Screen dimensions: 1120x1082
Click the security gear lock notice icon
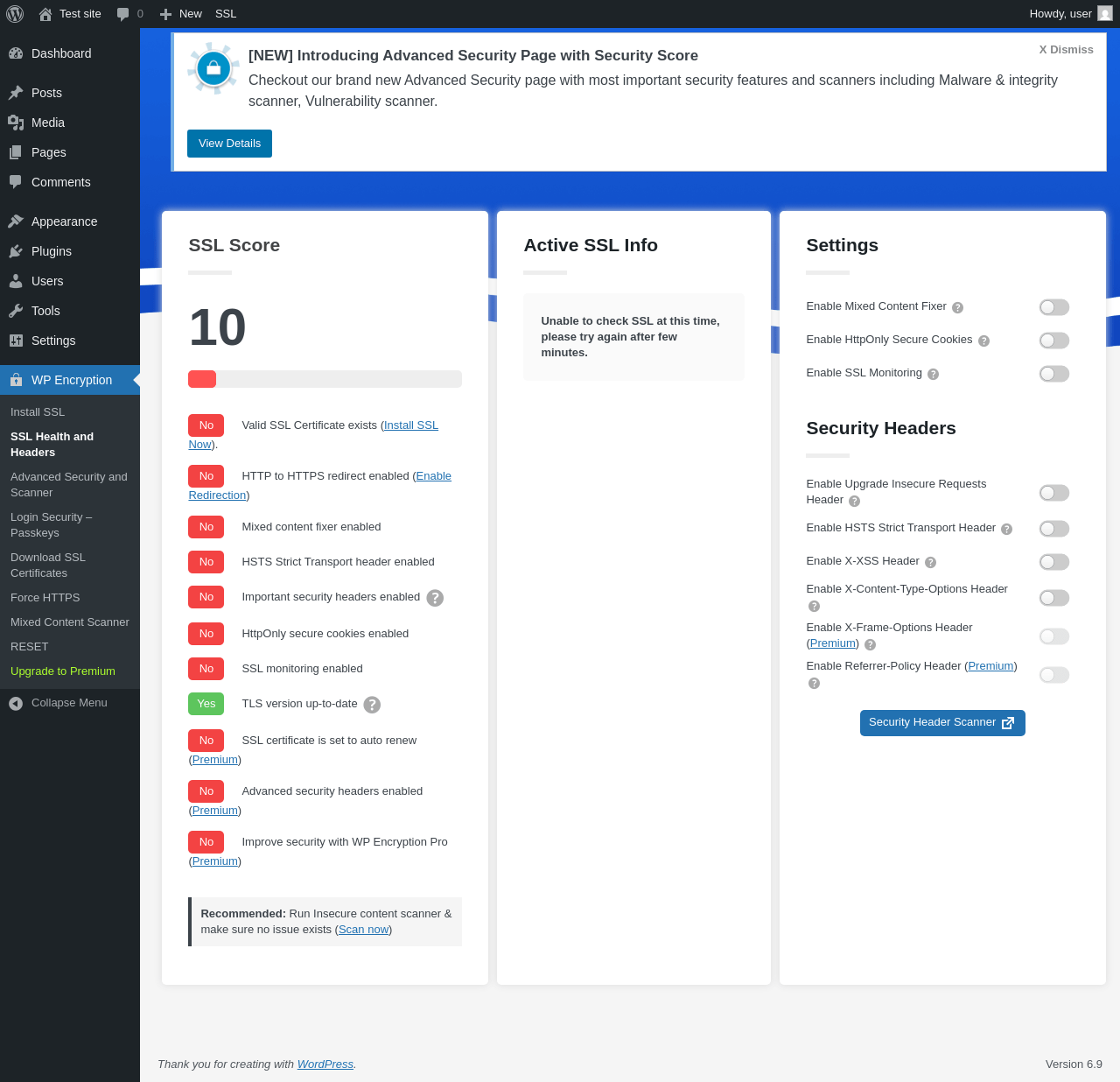(x=213, y=68)
